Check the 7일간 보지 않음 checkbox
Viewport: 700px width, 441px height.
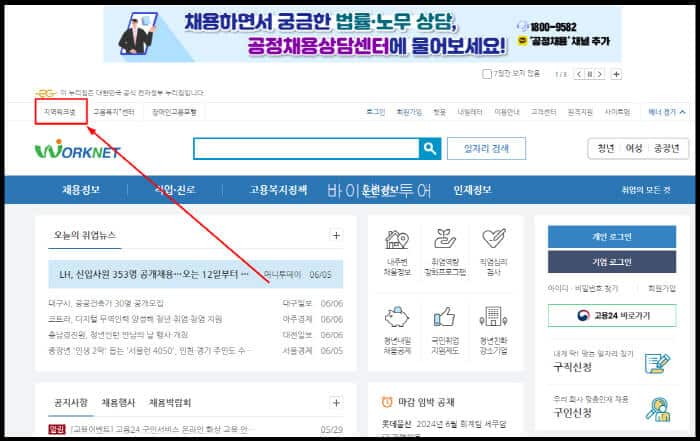click(487, 74)
